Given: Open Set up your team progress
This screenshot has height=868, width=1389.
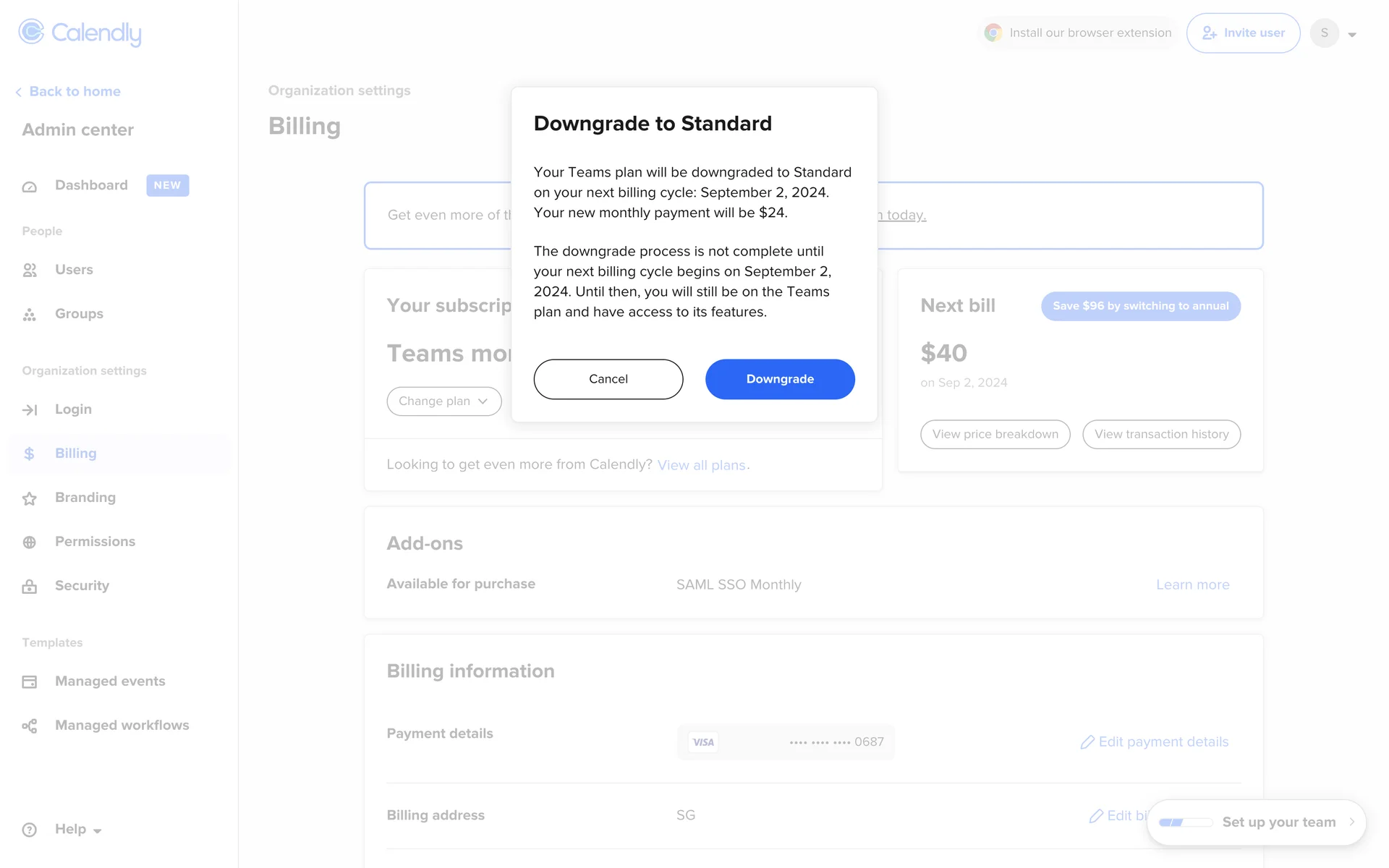Looking at the screenshot, I should [1257, 822].
